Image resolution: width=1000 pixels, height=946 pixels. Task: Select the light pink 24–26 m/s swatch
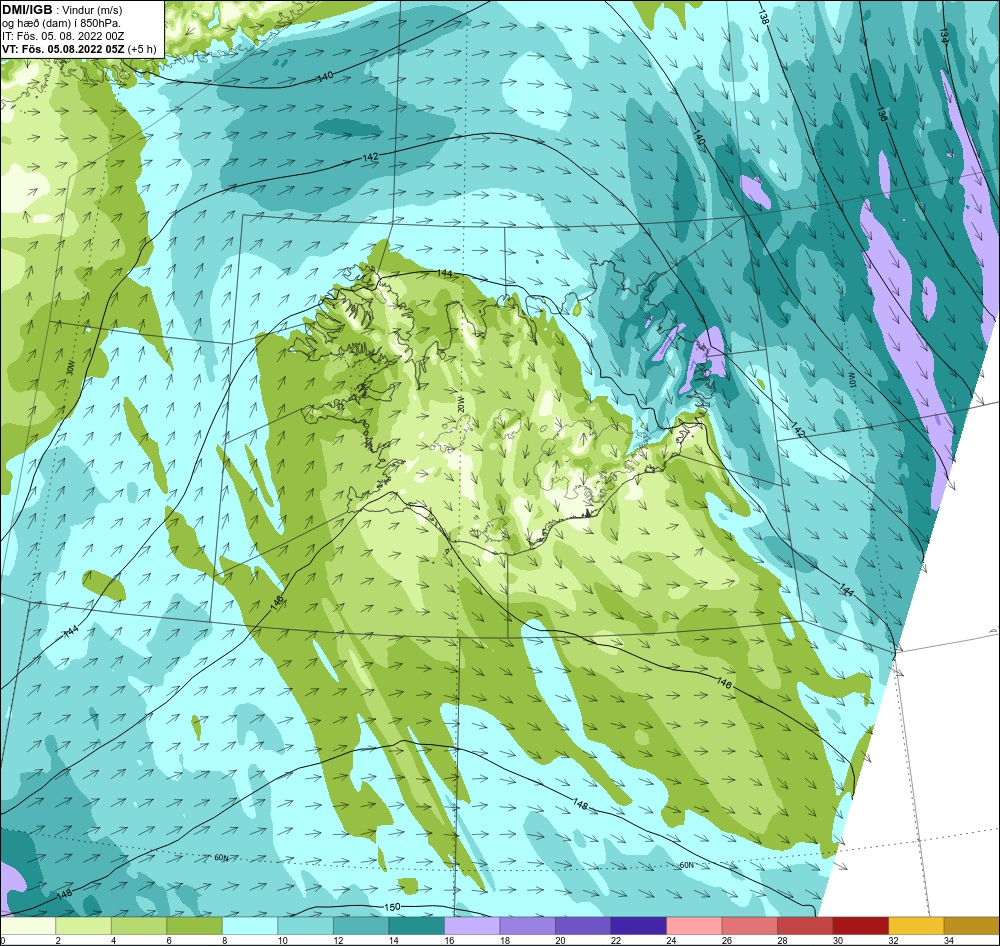click(x=694, y=925)
